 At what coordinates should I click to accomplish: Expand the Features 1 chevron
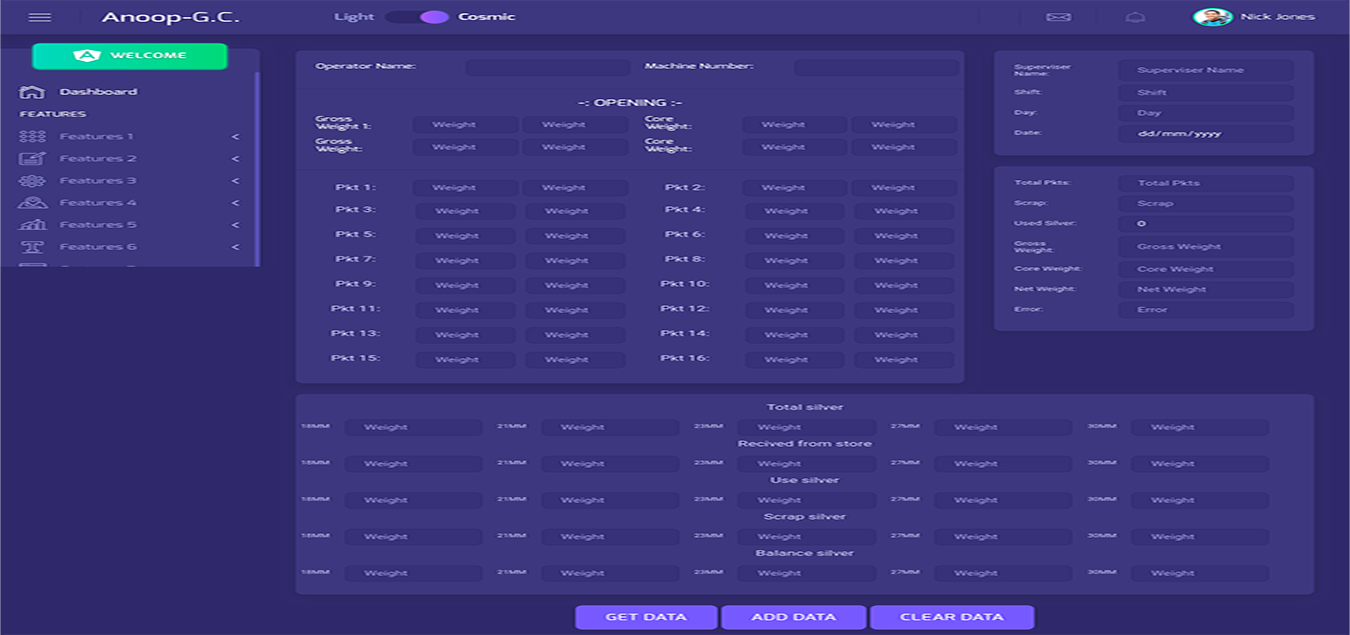(236, 136)
